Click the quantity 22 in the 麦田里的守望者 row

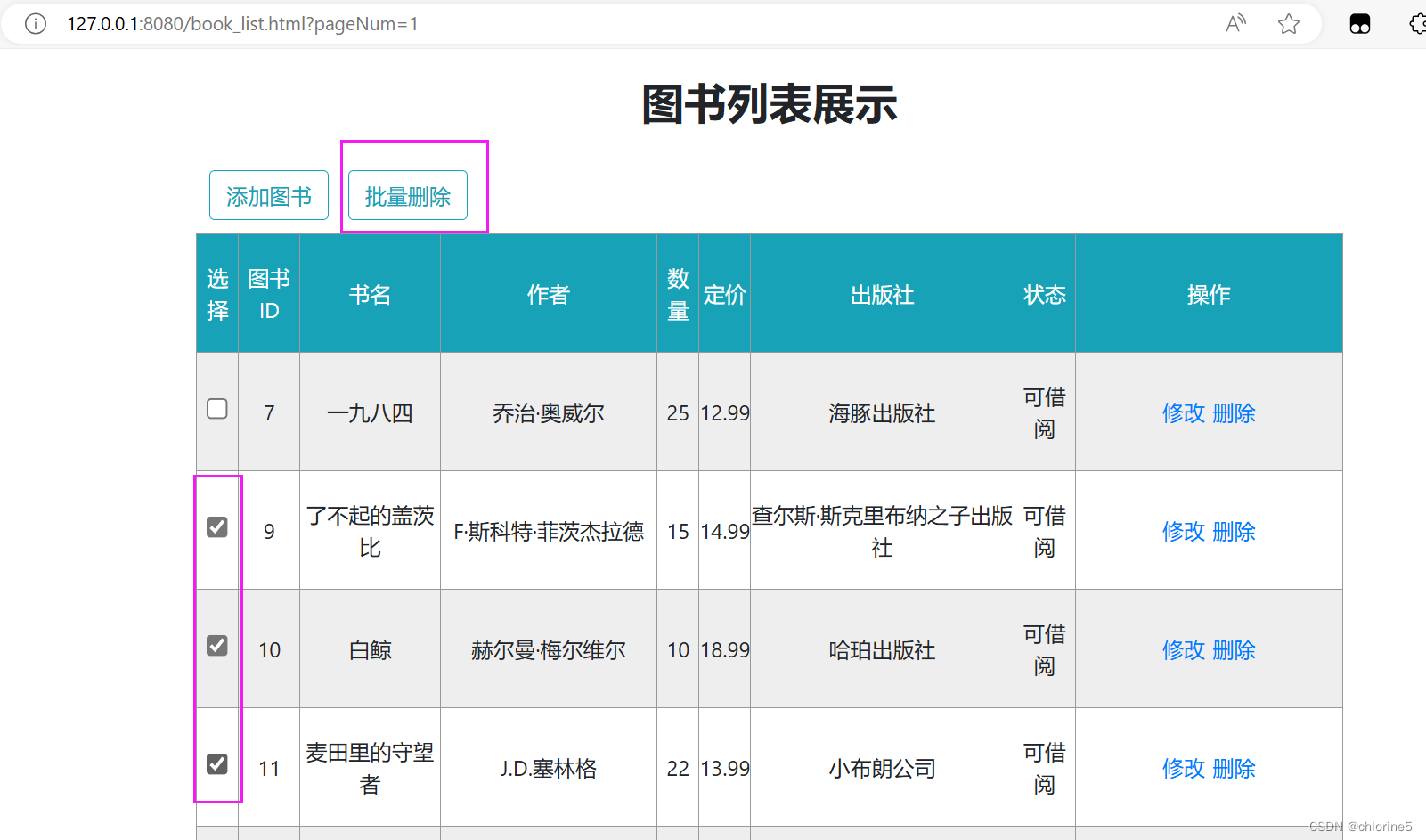click(x=678, y=769)
